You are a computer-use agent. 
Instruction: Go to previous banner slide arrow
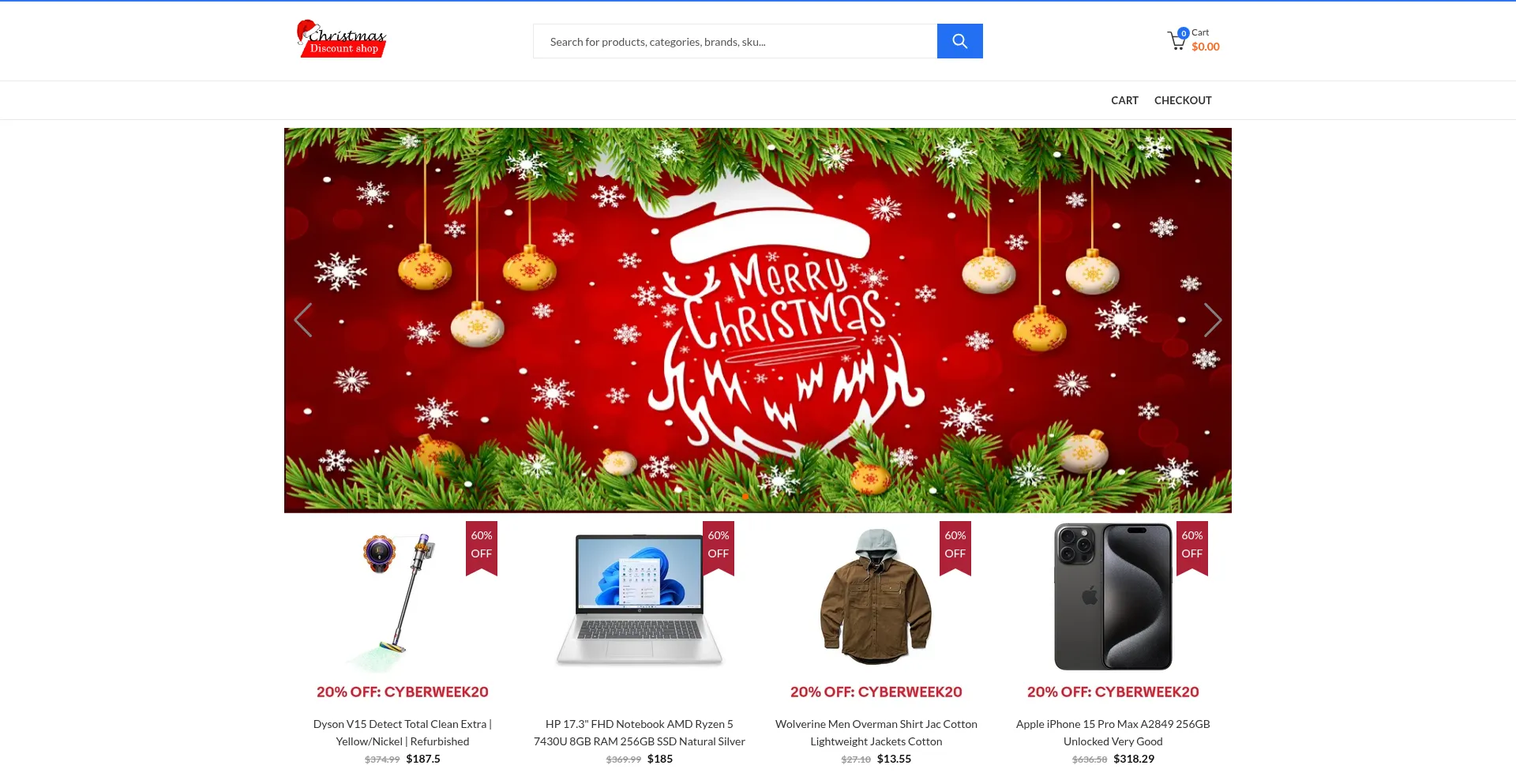pos(303,320)
